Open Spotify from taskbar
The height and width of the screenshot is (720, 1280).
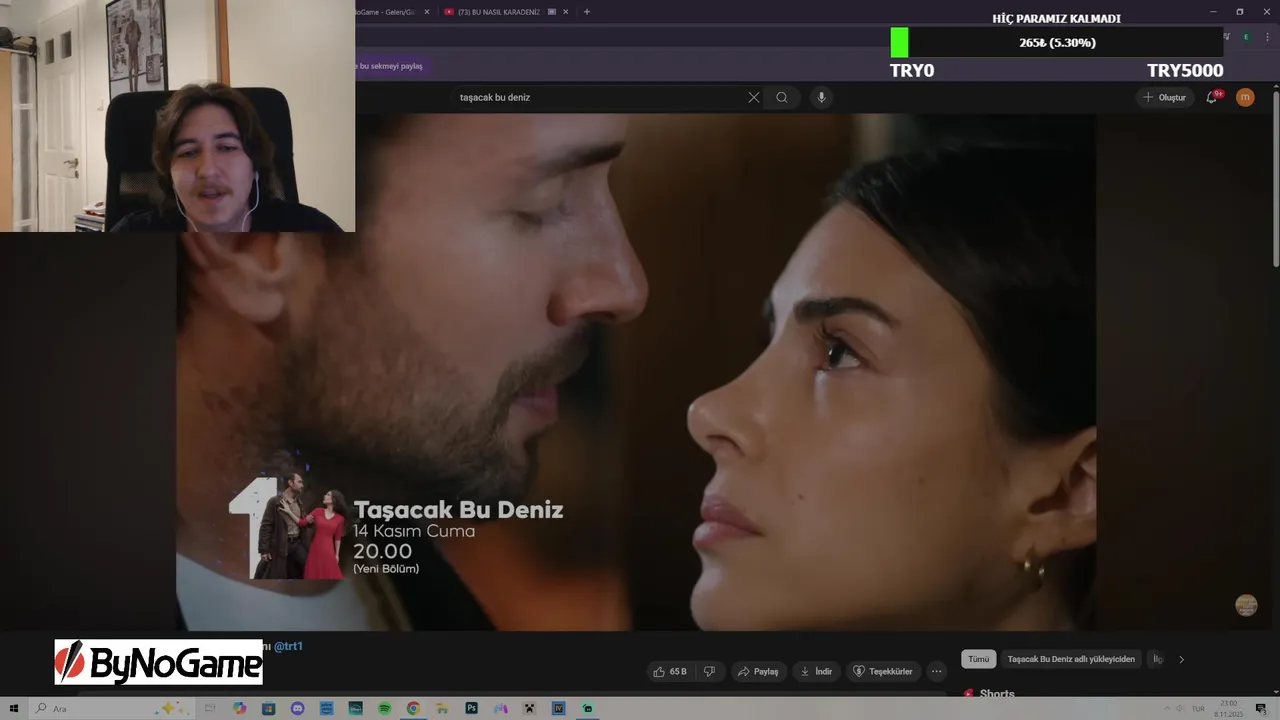(x=384, y=708)
